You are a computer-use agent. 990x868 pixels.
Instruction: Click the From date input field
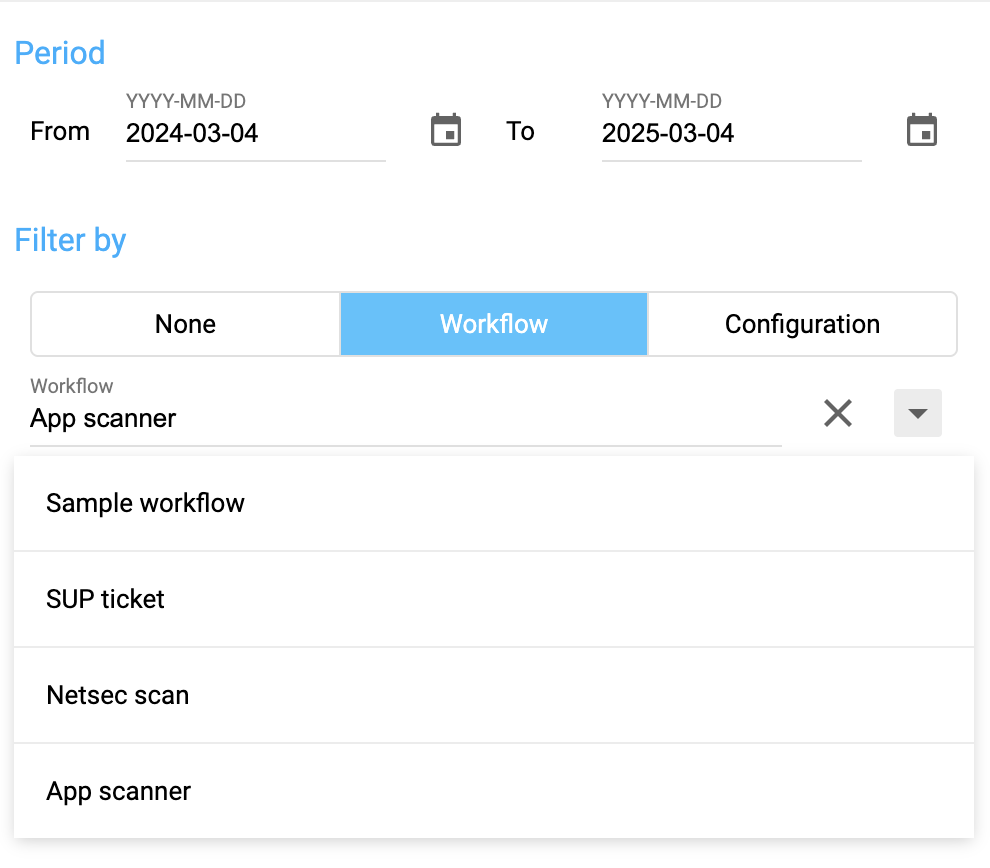255,133
